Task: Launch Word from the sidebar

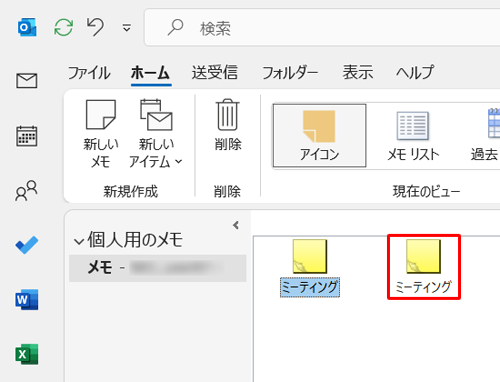Action: pos(27,300)
